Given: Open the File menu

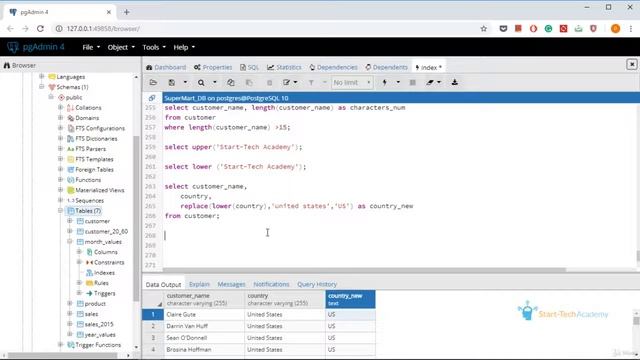Looking at the screenshot, I should click(x=91, y=47).
